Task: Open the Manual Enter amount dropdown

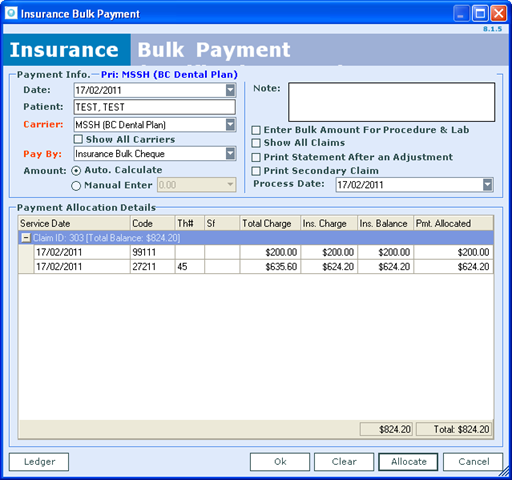Action: pos(230,184)
